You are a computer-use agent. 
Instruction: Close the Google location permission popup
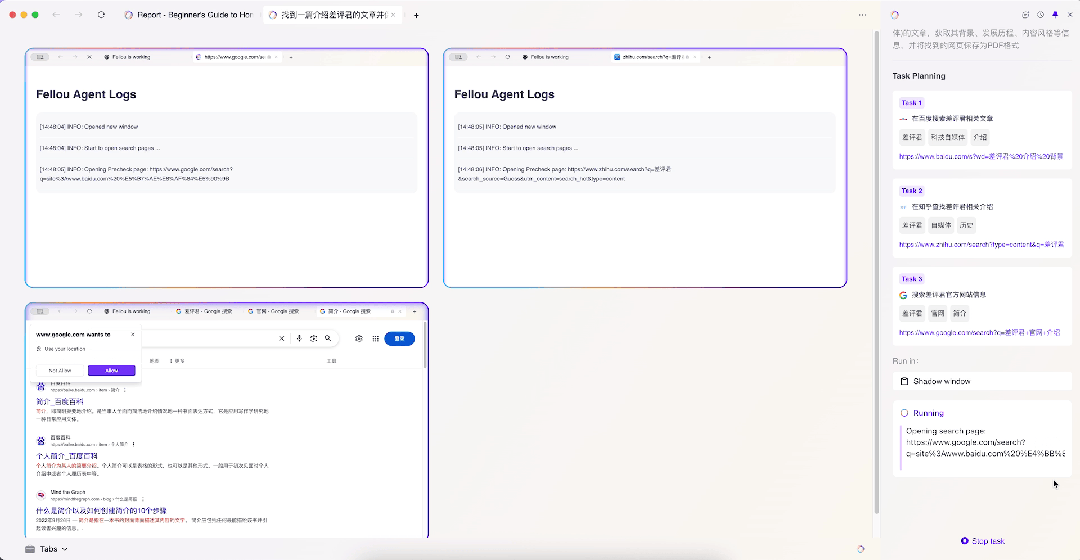[133, 334]
